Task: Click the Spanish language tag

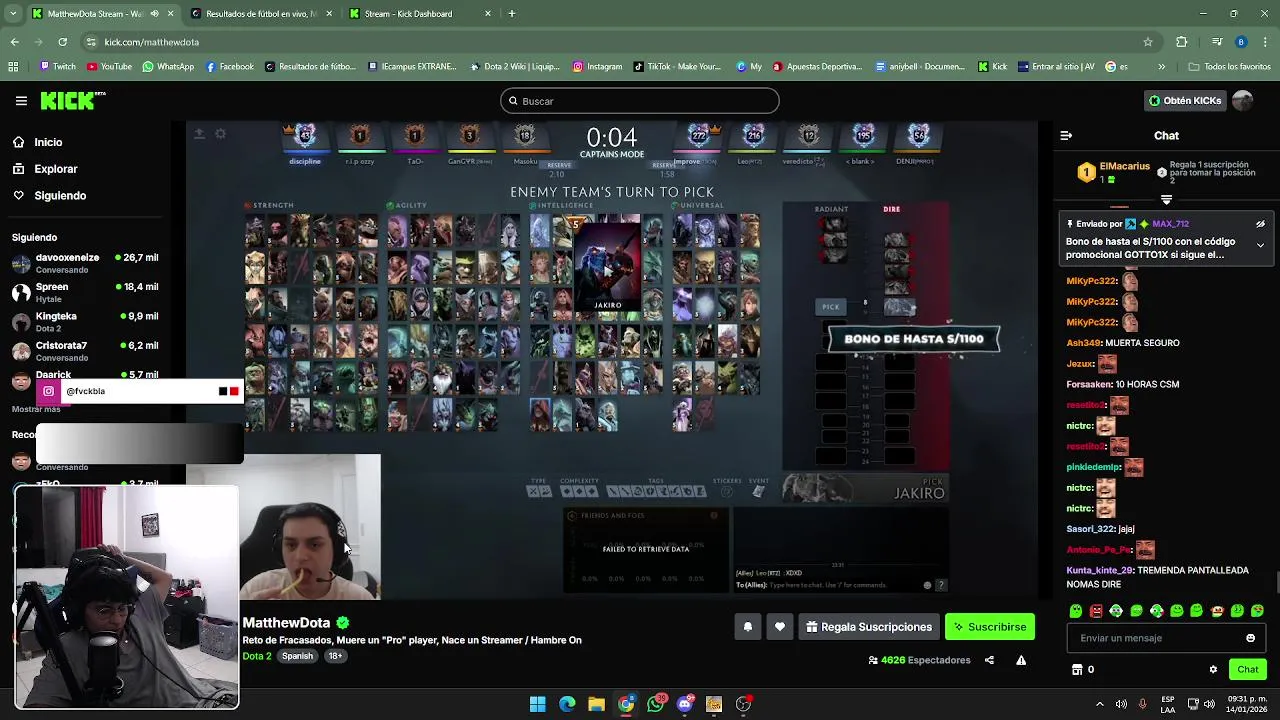Action: click(297, 656)
